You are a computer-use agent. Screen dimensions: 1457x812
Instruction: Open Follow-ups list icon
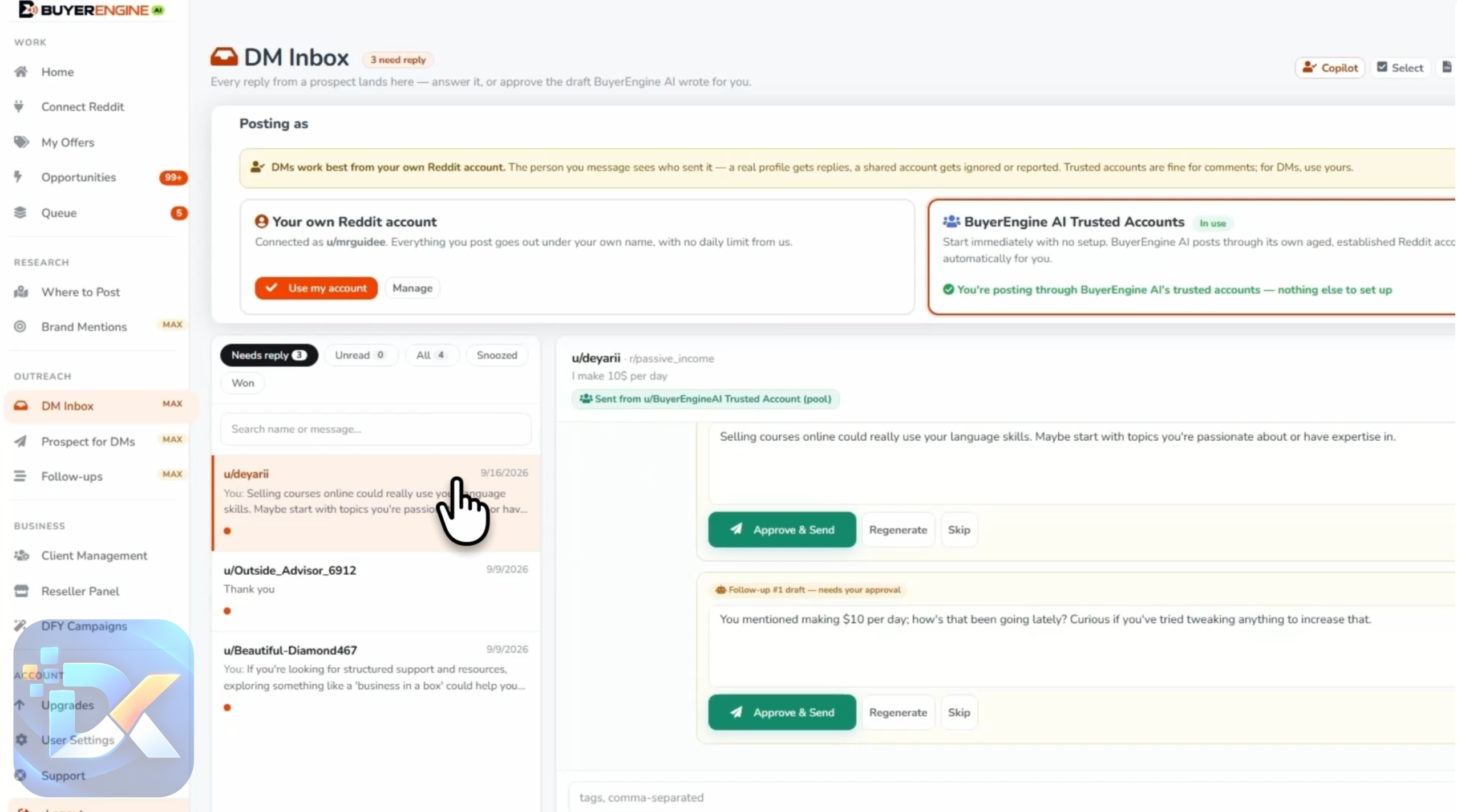pyautogui.click(x=20, y=476)
